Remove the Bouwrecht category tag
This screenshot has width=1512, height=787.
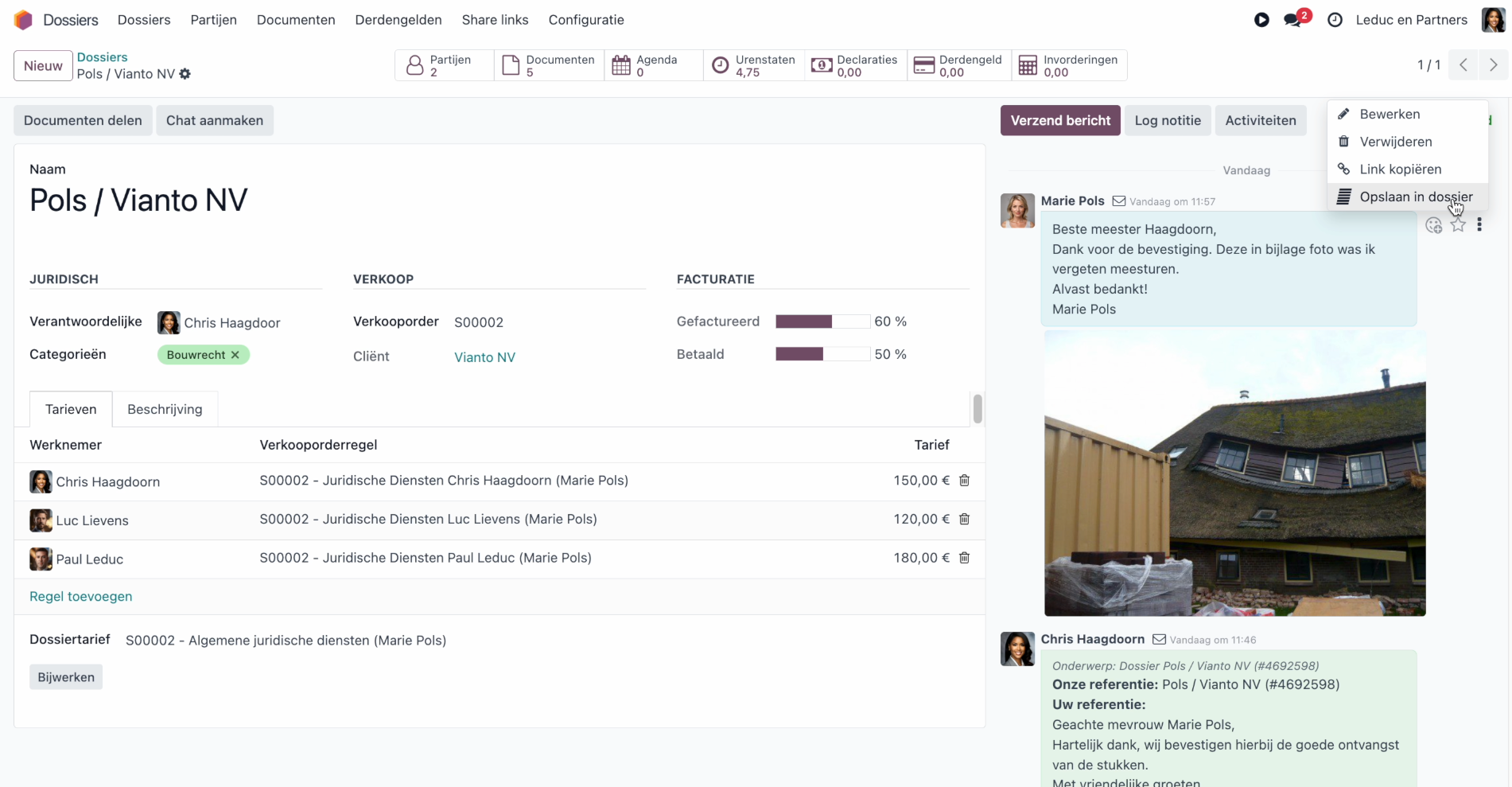coord(235,355)
